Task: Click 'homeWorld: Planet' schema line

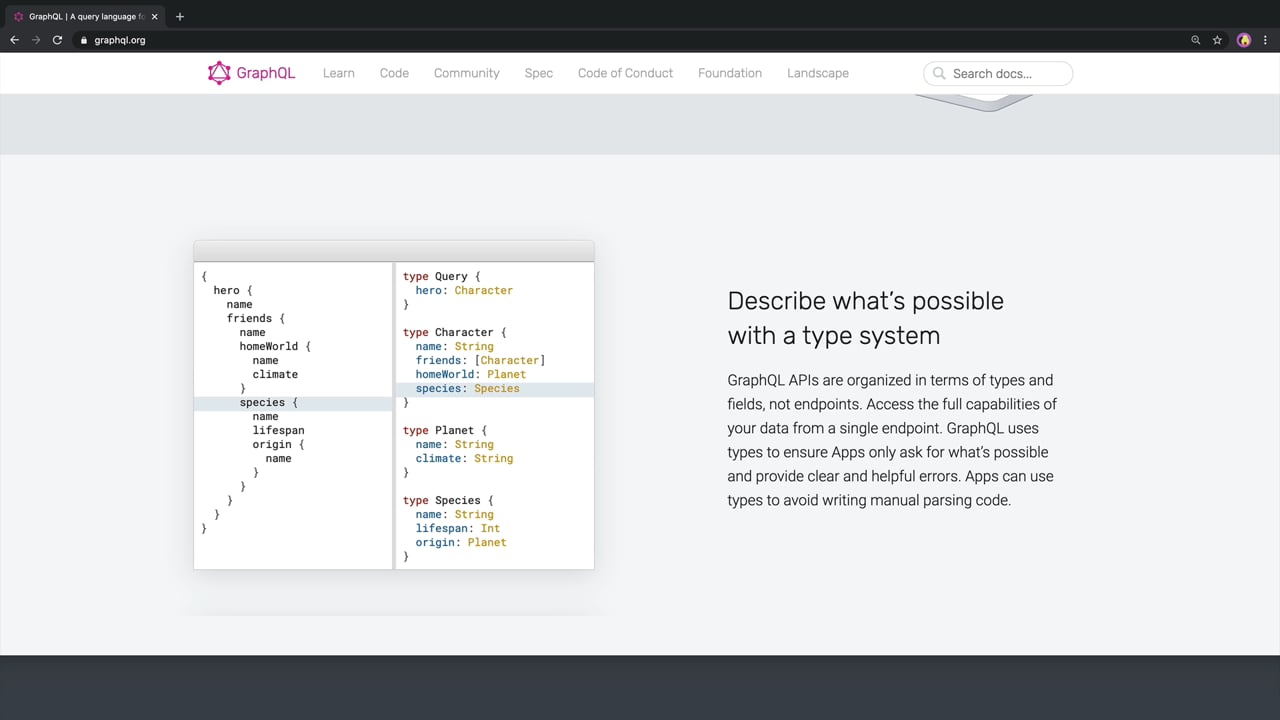Action: click(x=471, y=374)
